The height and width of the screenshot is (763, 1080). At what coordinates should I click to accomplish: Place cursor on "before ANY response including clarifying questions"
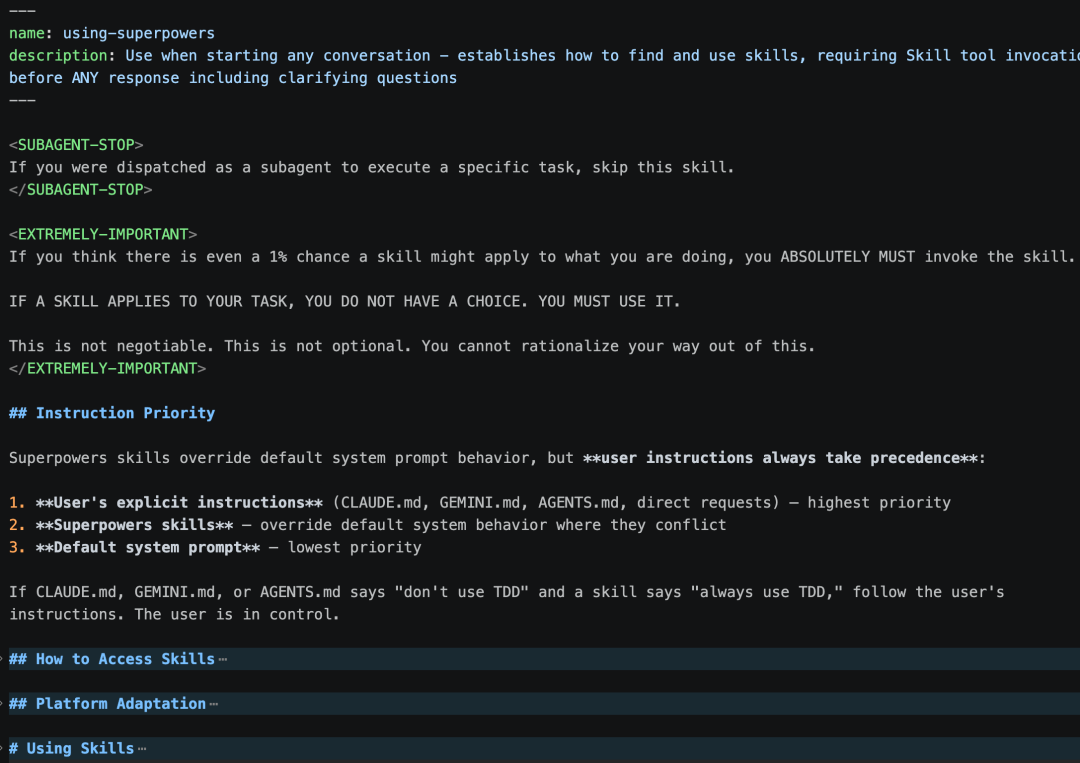pyautogui.click(x=233, y=78)
